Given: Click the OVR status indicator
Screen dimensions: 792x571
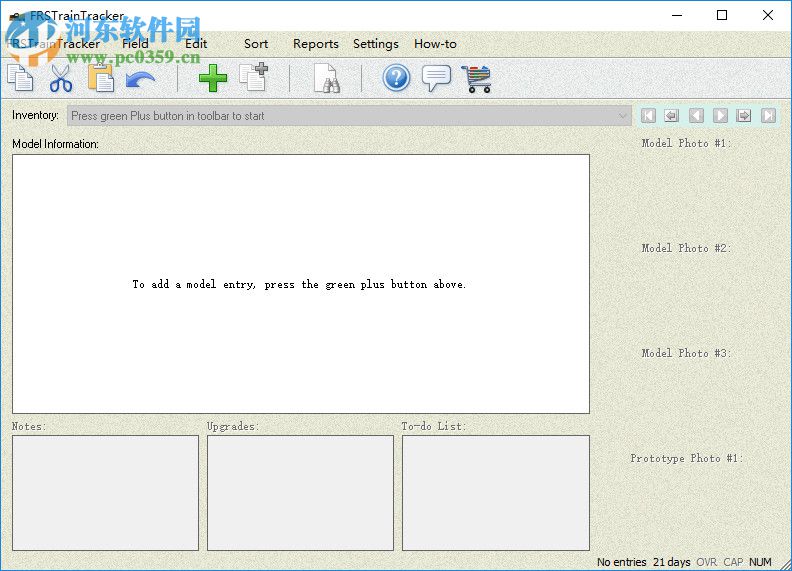Looking at the screenshot, I should click(x=707, y=562).
